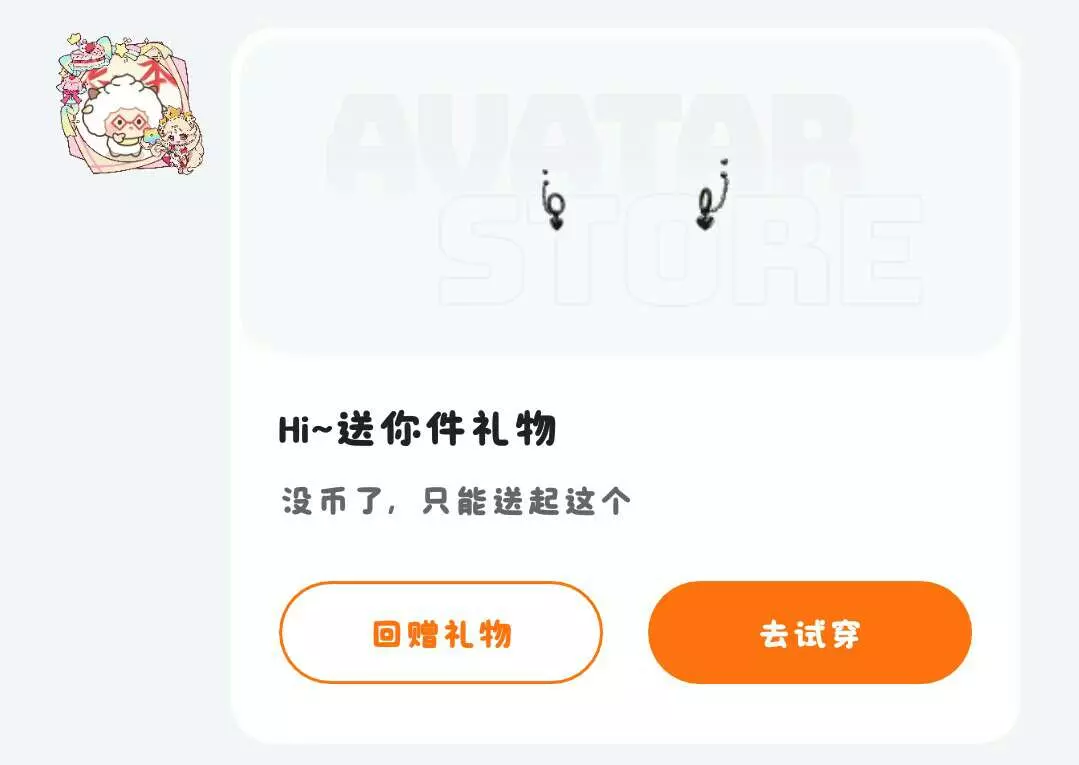The height and width of the screenshot is (765, 1079).
Task: Click the STORE watermark text
Action: 680,250
